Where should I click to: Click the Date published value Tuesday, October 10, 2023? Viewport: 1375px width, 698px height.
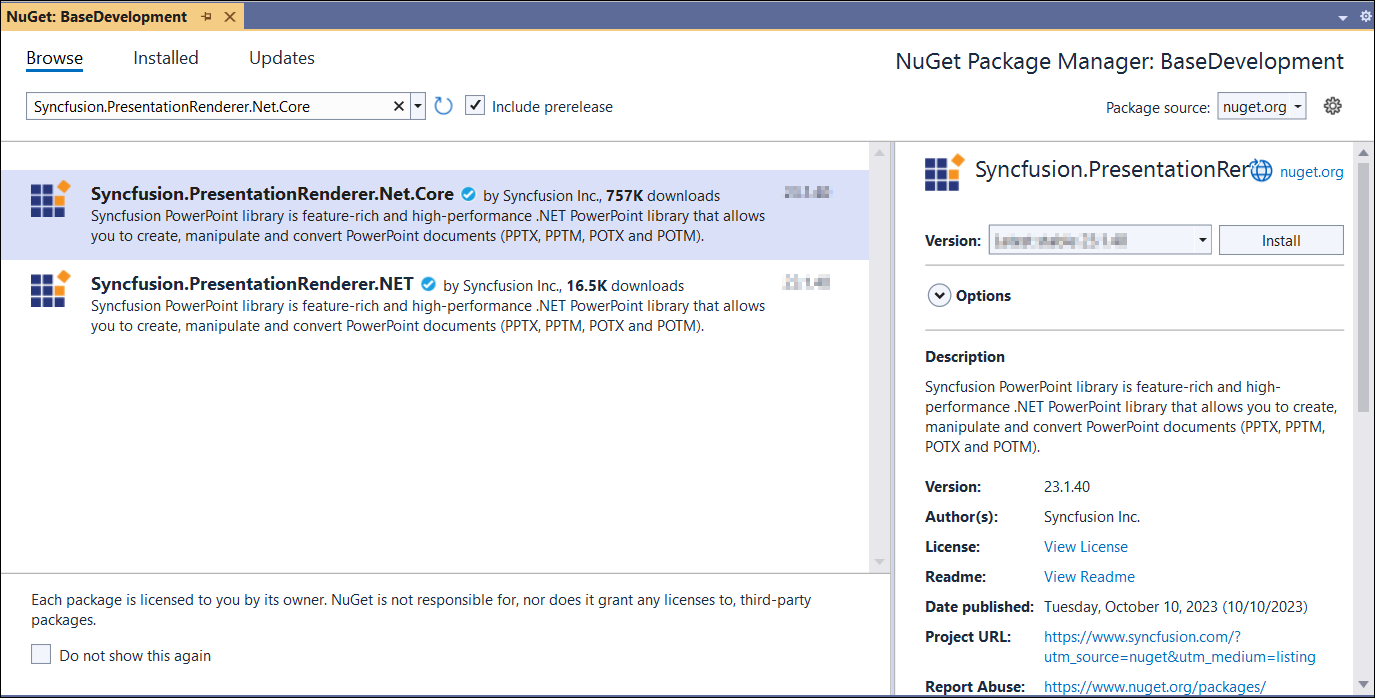click(x=1175, y=607)
